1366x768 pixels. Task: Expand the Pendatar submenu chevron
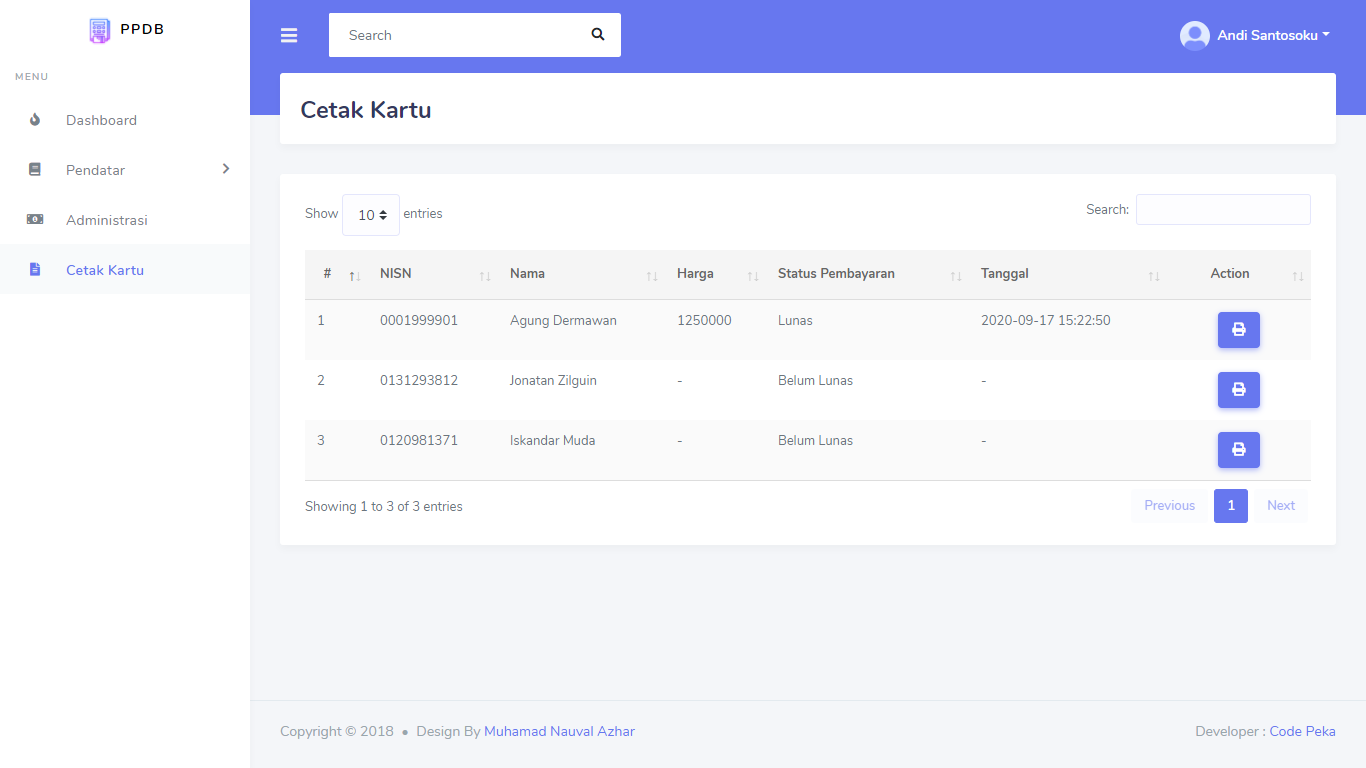226,169
